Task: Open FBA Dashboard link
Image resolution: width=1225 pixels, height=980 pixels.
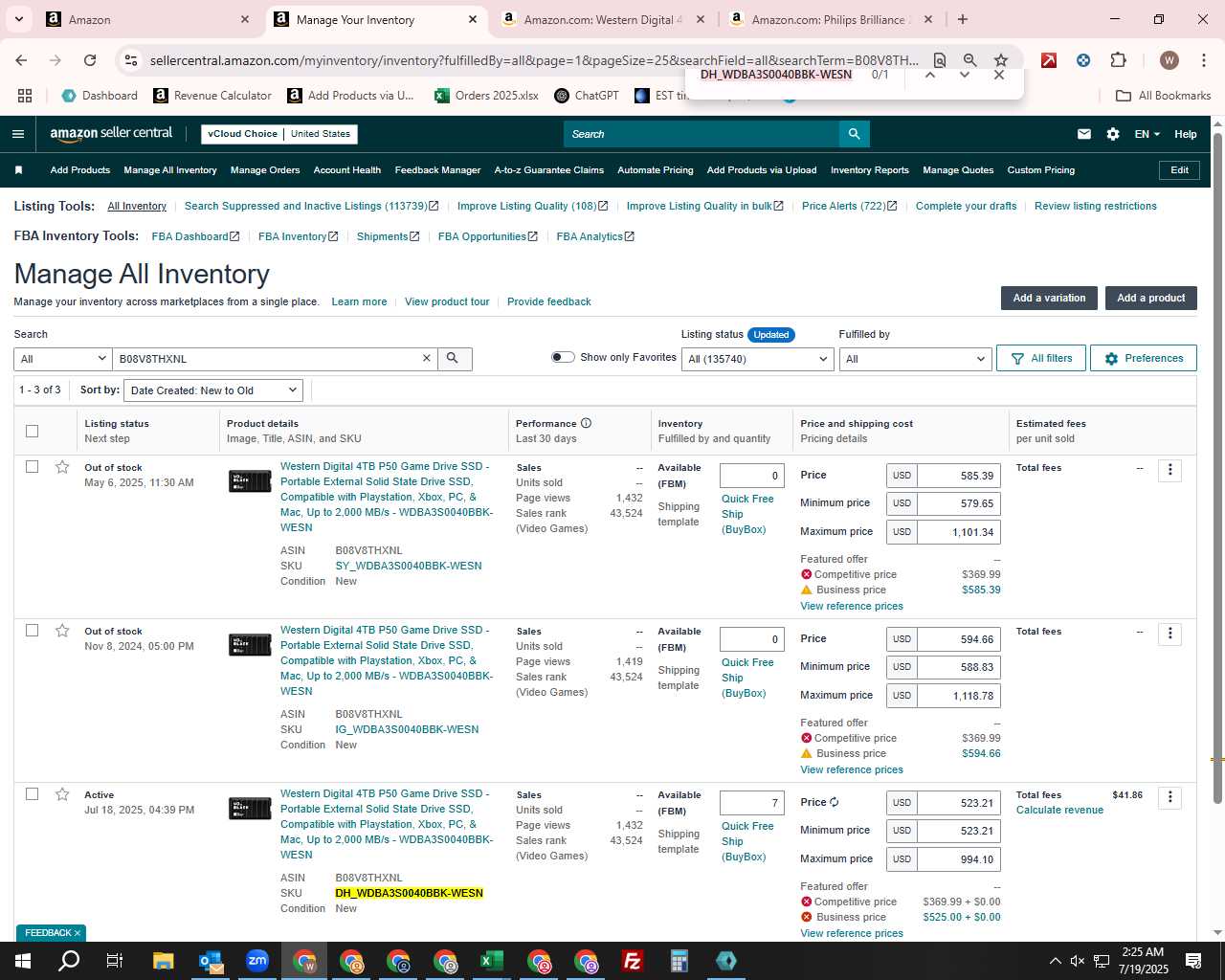Action: click(x=195, y=236)
